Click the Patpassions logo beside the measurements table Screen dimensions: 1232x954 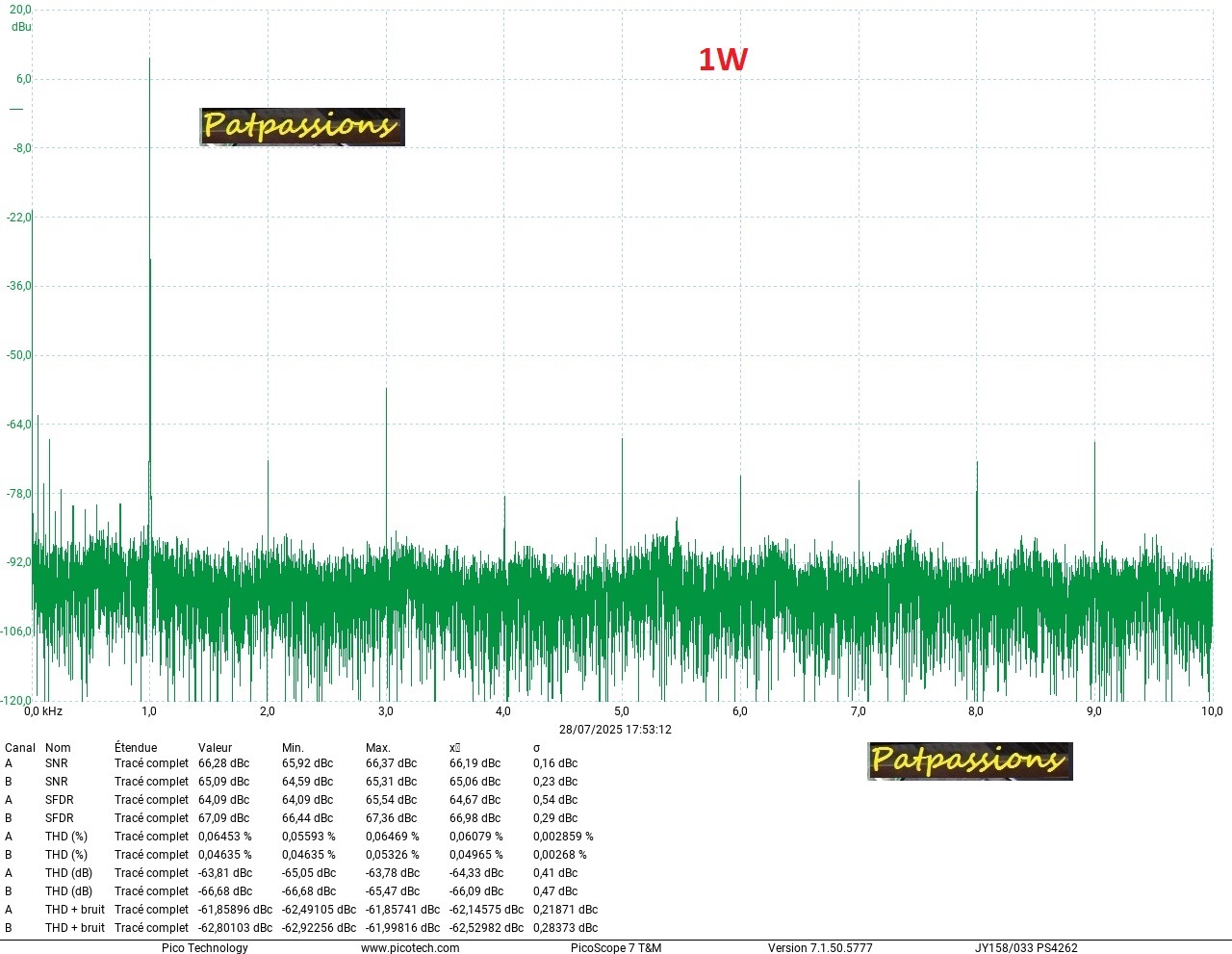[x=970, y=761]
